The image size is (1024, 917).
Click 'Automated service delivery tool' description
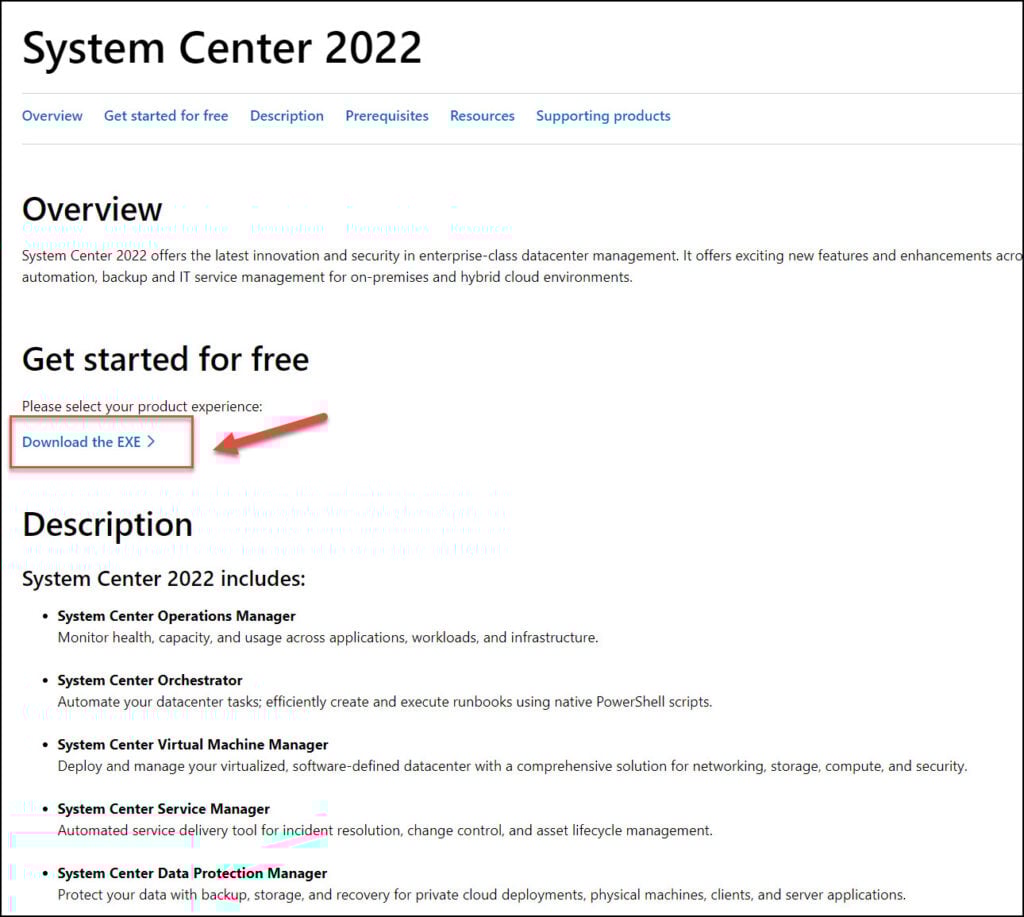[x=385, y=830]
